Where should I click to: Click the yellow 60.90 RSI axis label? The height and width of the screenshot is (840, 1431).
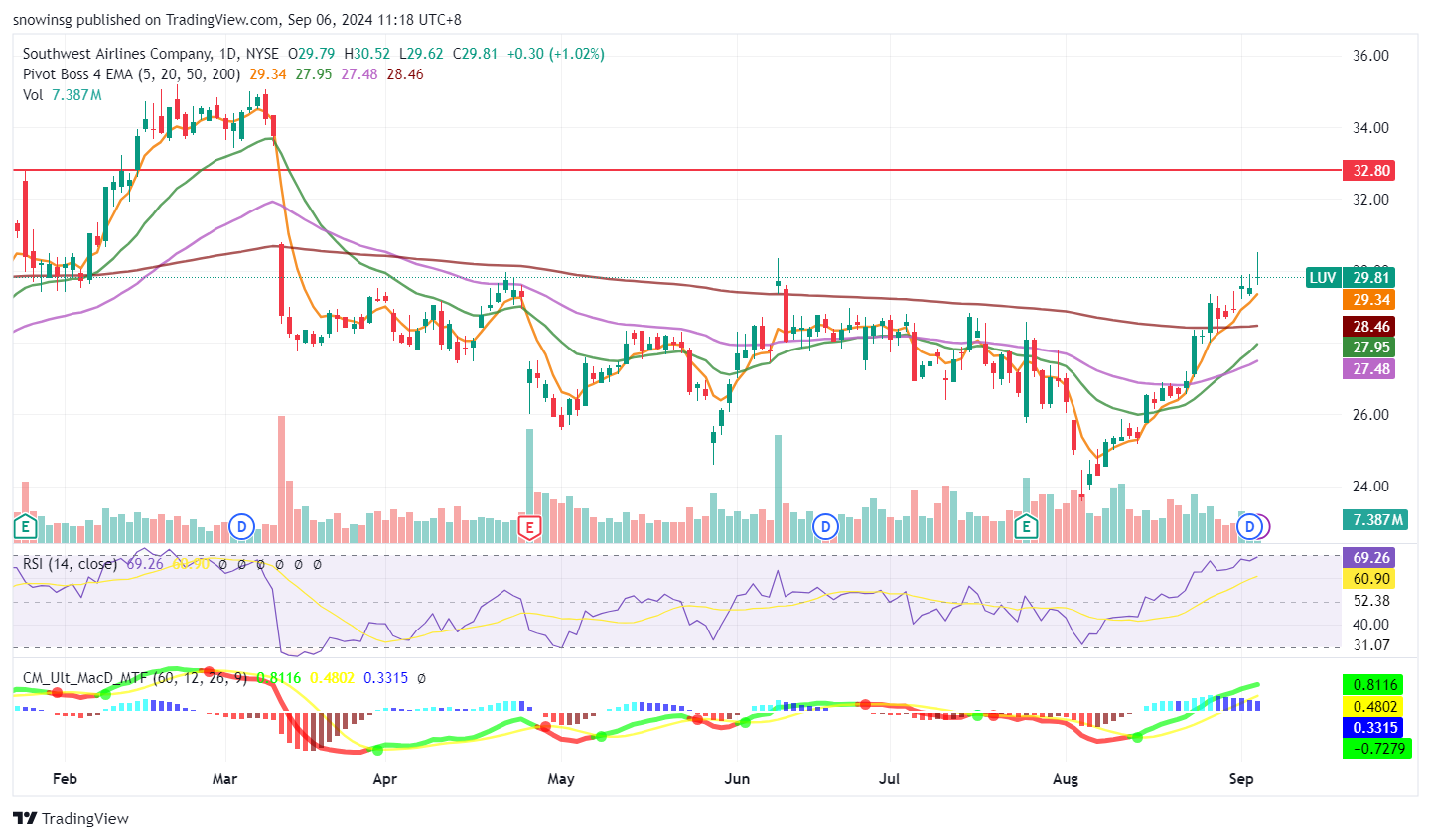pyautogui.click(x=1371, y=579)
